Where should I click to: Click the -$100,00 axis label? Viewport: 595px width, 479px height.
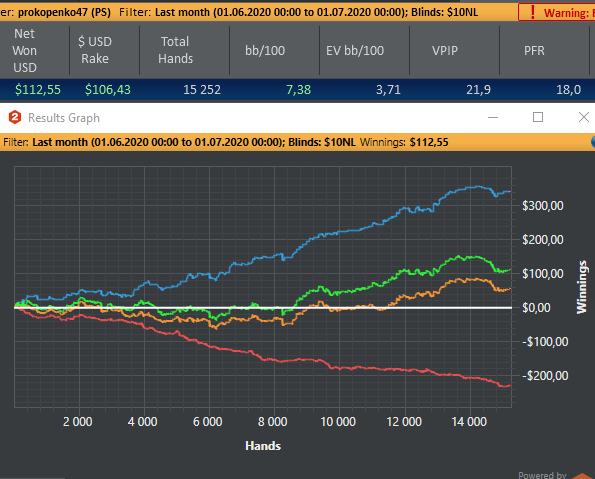(x=545, y=342)
